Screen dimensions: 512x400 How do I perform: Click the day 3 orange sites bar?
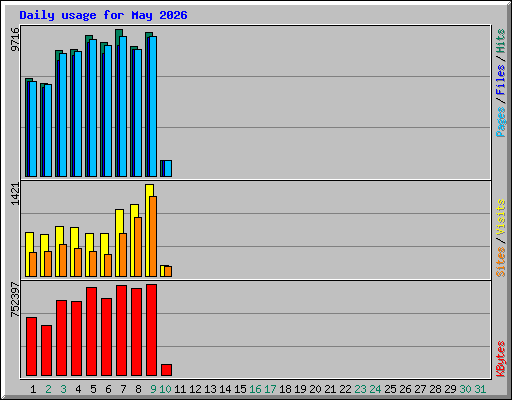[63, 260]
